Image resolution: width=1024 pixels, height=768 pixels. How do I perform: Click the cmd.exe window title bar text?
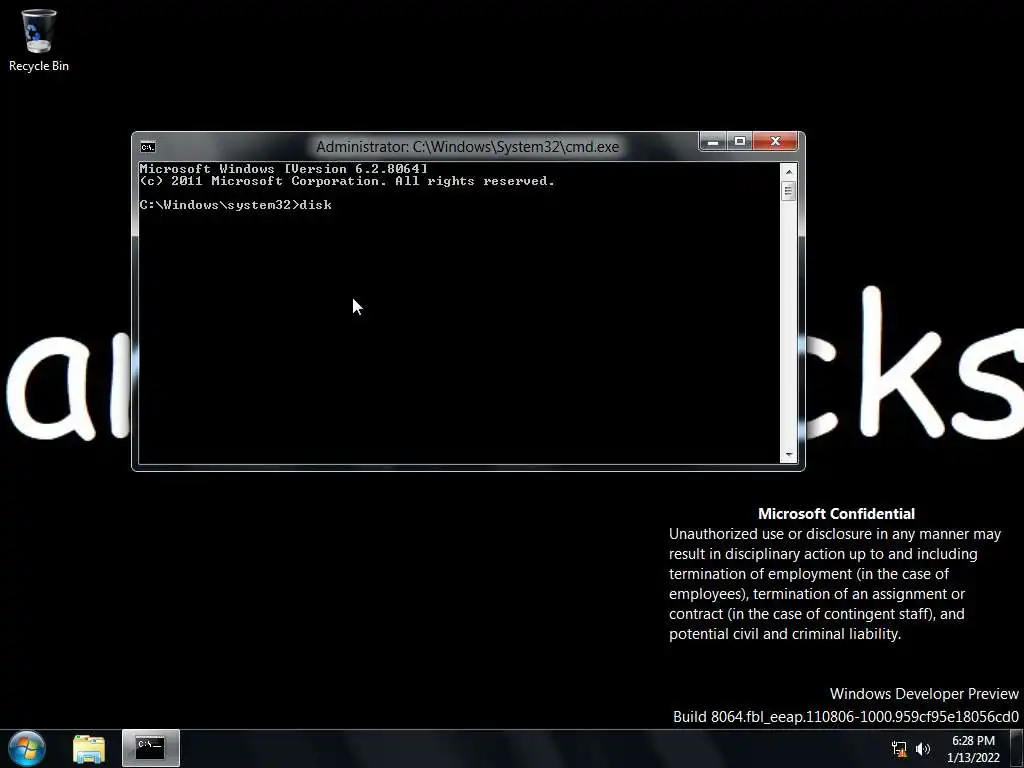468,147
